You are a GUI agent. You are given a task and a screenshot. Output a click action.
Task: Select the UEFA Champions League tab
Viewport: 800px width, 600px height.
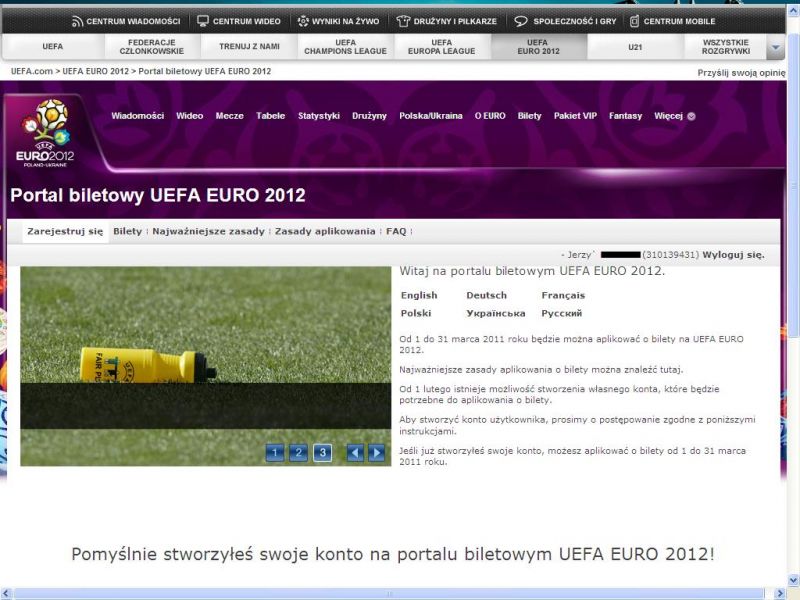tap(345, 47)
